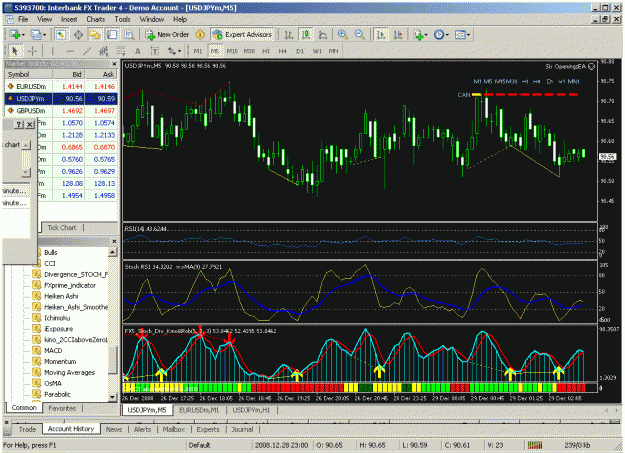
Task: Switch chart to line chart icon
Action: tap(323, 35)
